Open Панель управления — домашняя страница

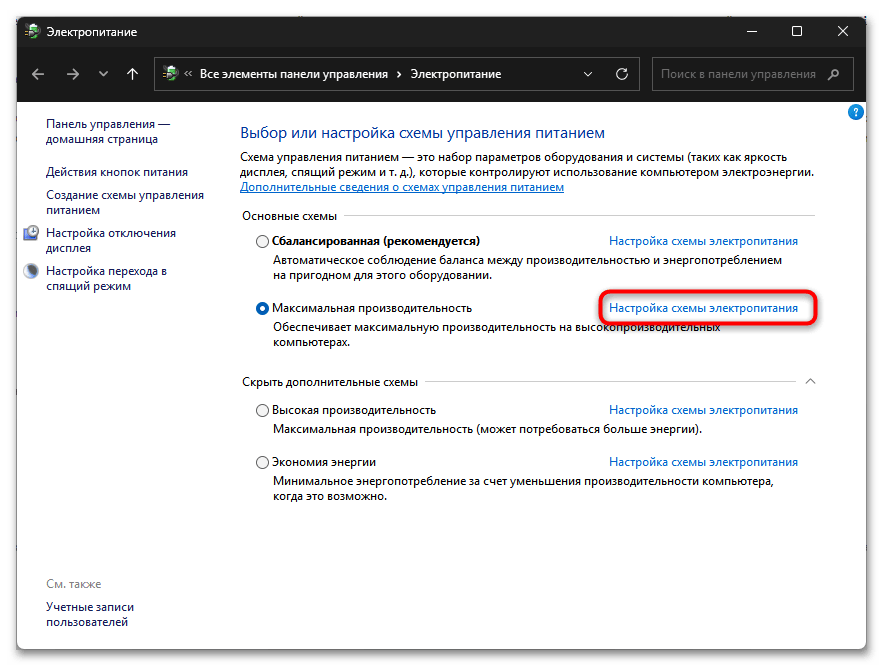pos(108,131)
